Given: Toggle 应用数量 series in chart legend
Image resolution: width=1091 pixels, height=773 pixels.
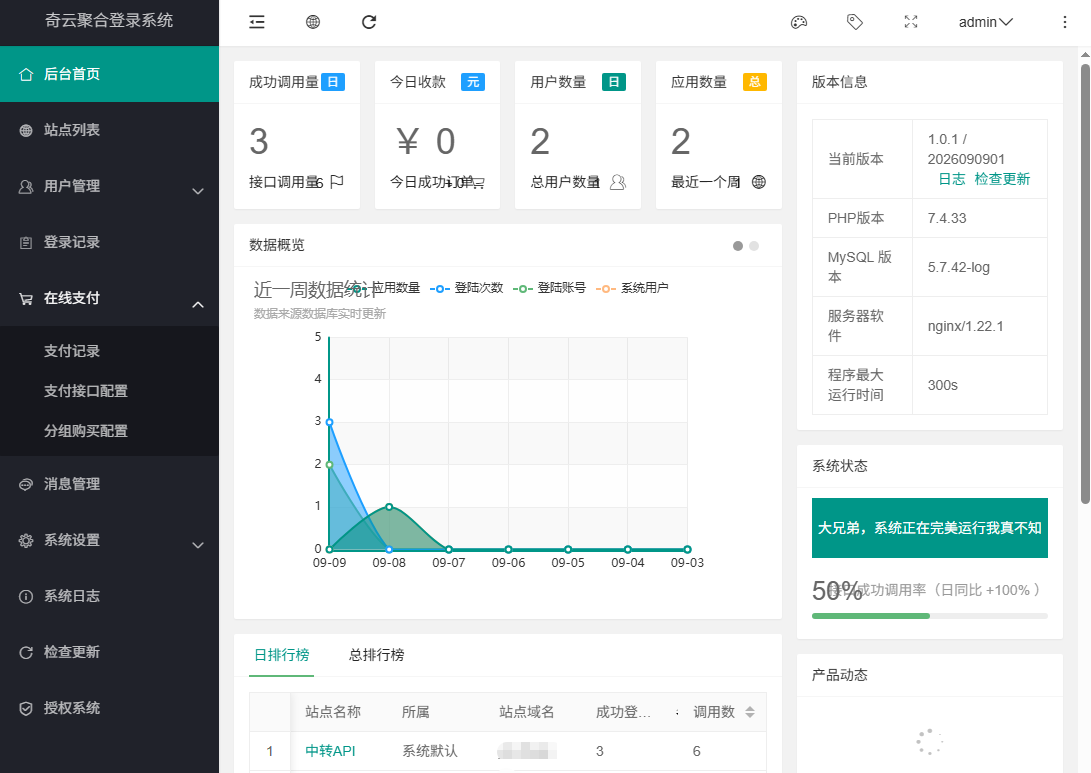Looking at the screenshot, I should point(385,288).
